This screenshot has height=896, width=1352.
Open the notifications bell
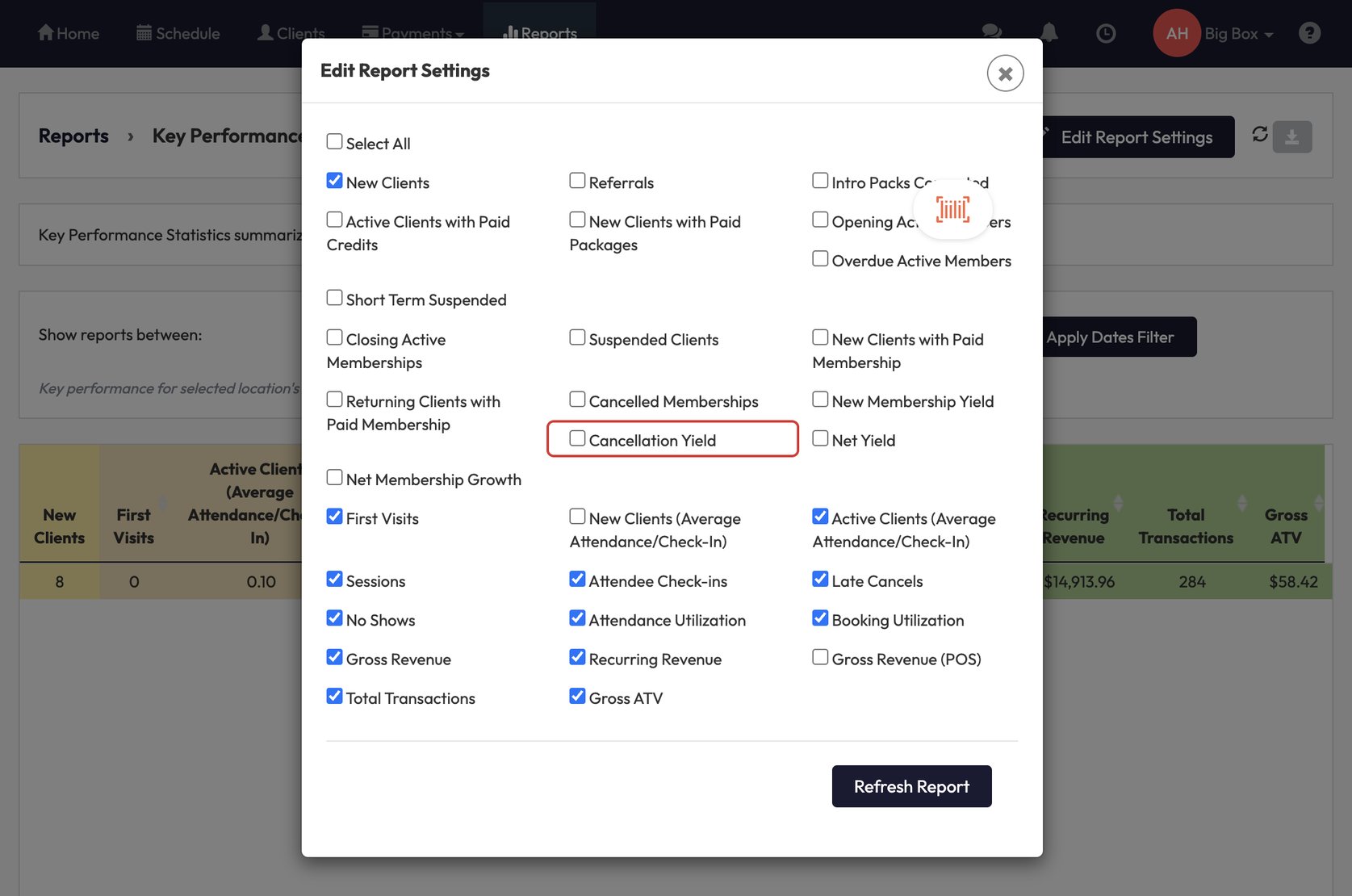click(x=1049, y=33)
